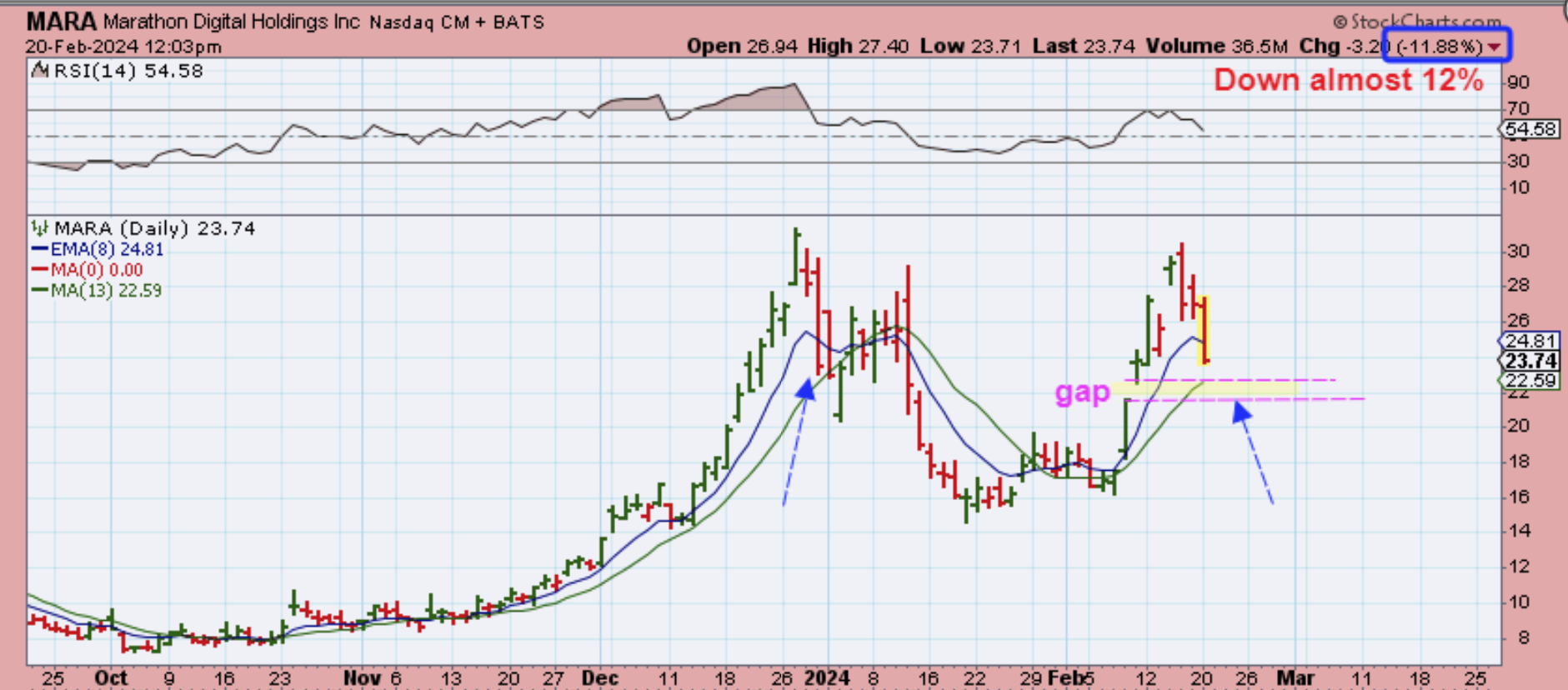Click the 54.58 RSI tag on right axis
The image size is (1568, 690).
click(x=1530, y=129)
